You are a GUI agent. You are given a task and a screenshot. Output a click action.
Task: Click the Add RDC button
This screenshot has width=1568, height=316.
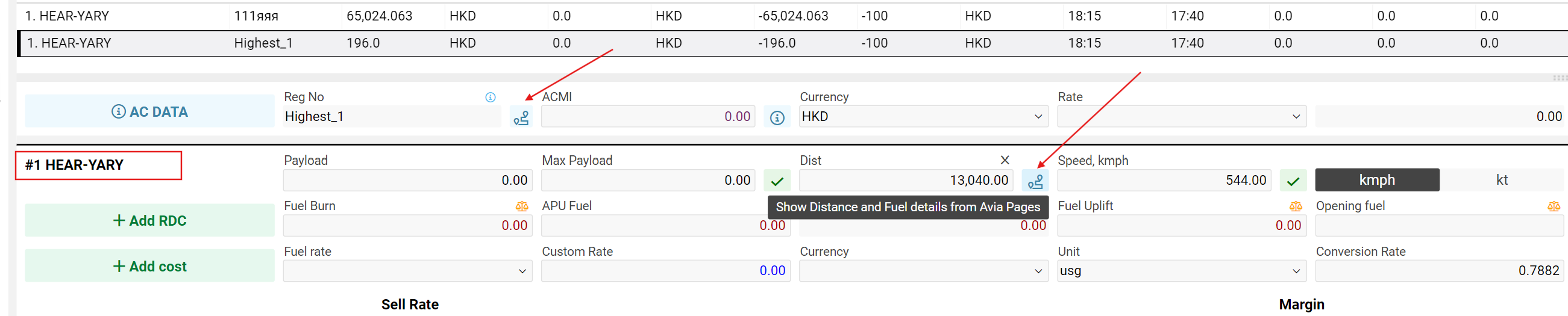(149, 220)
